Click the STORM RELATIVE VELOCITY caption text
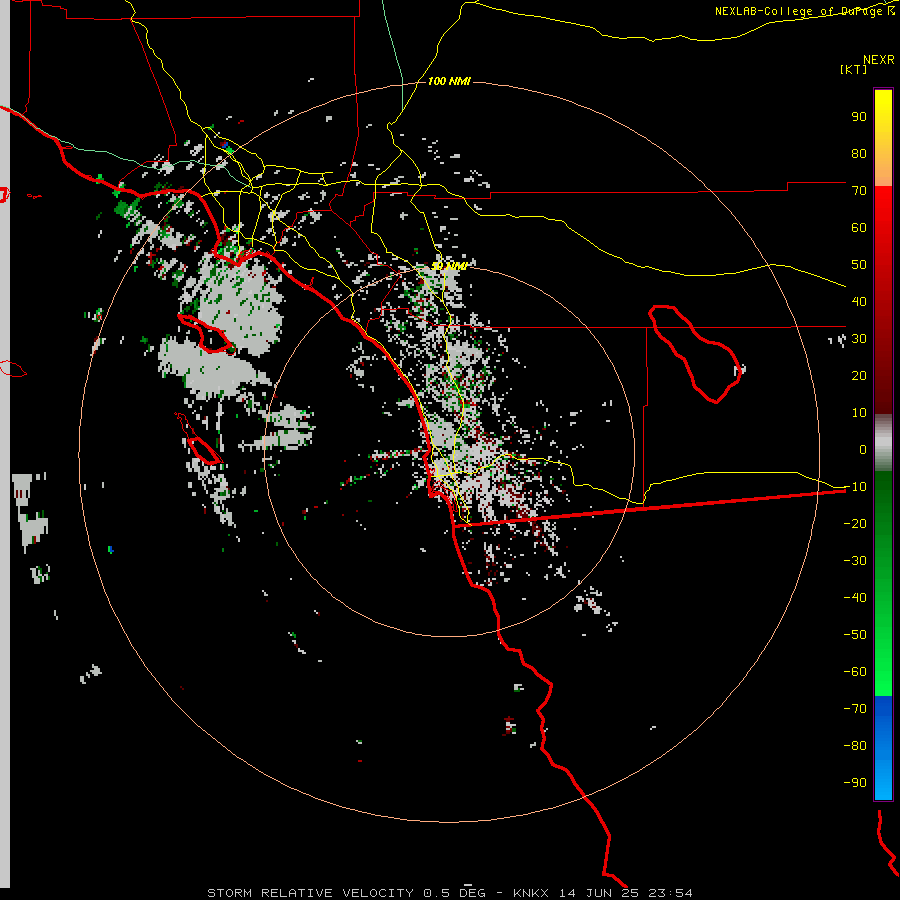 310,893
